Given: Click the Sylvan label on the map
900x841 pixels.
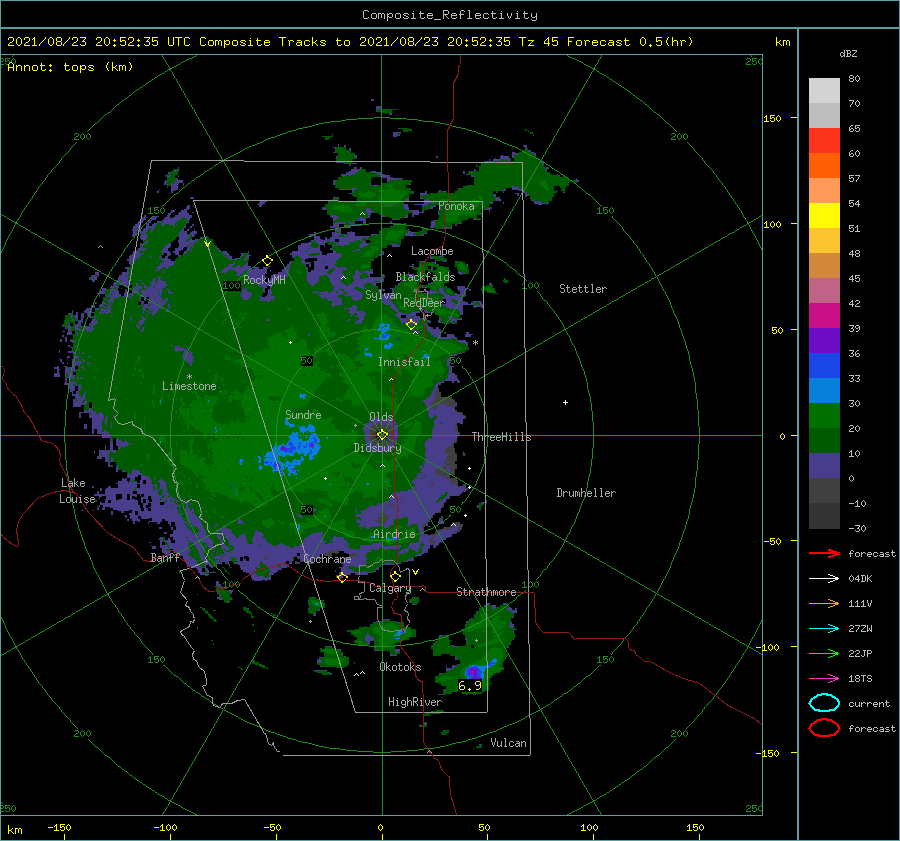Looking at the screenshot, I should click(x=383, y=295).
